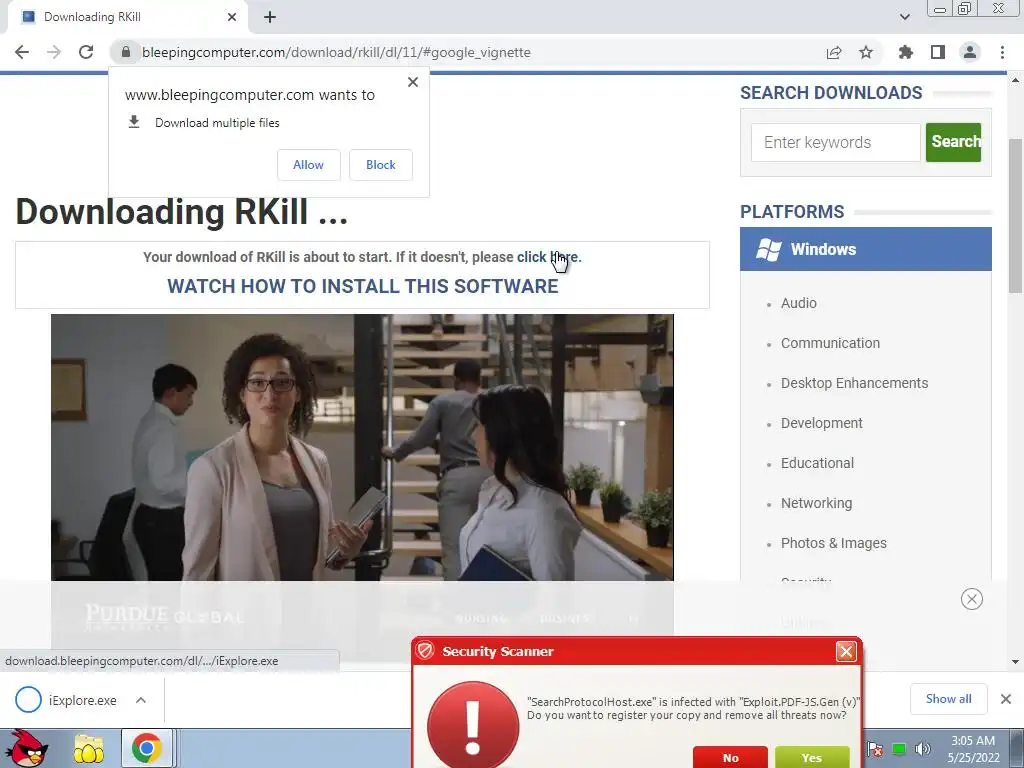Screen dimensions: 1024x768
Task: Open the clock showing 3:05 AM
Action: (x=973, y=749)
